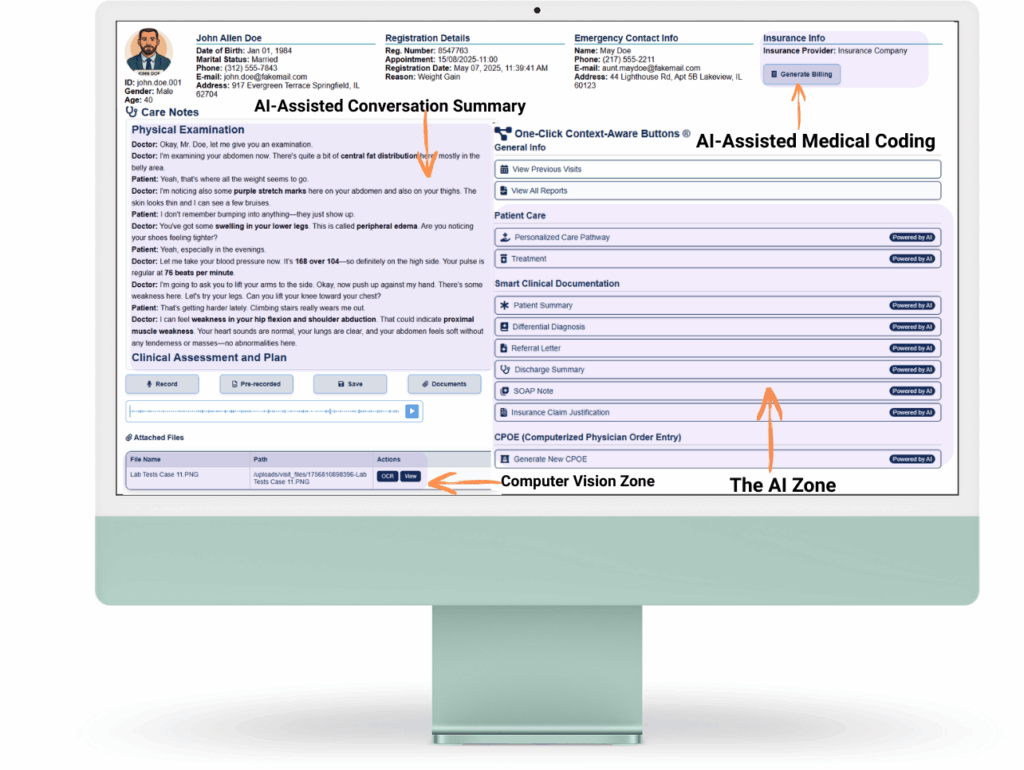Play the recorded audio waveform

pyautogui.click(x=412, y=411)
